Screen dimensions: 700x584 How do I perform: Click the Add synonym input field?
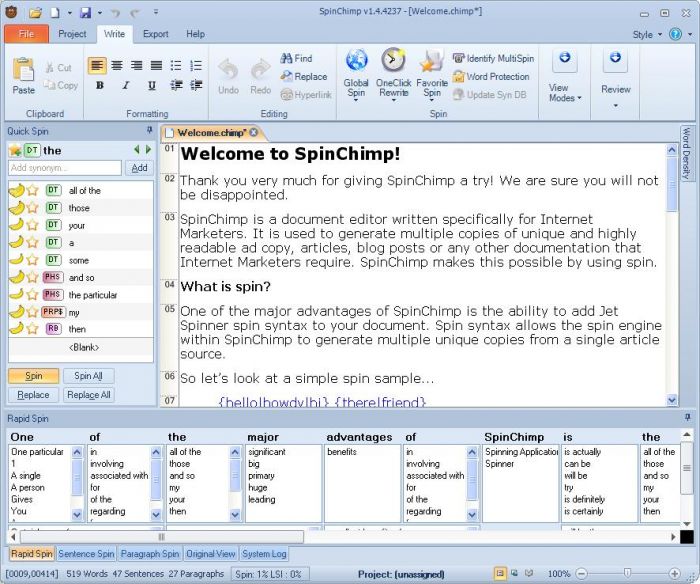coord(65,168)
